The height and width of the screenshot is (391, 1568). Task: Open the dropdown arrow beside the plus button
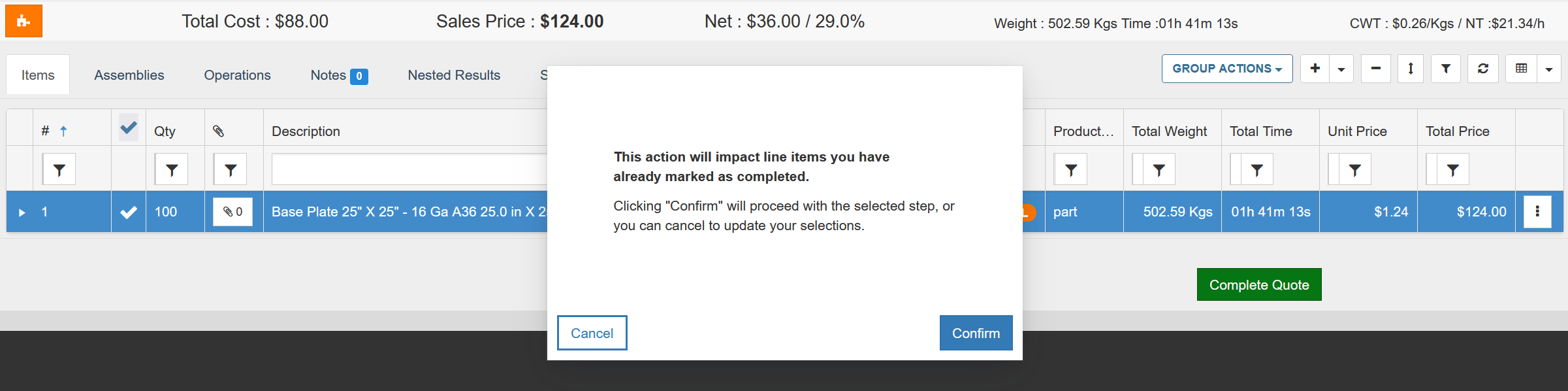[x=1341, y=69]
